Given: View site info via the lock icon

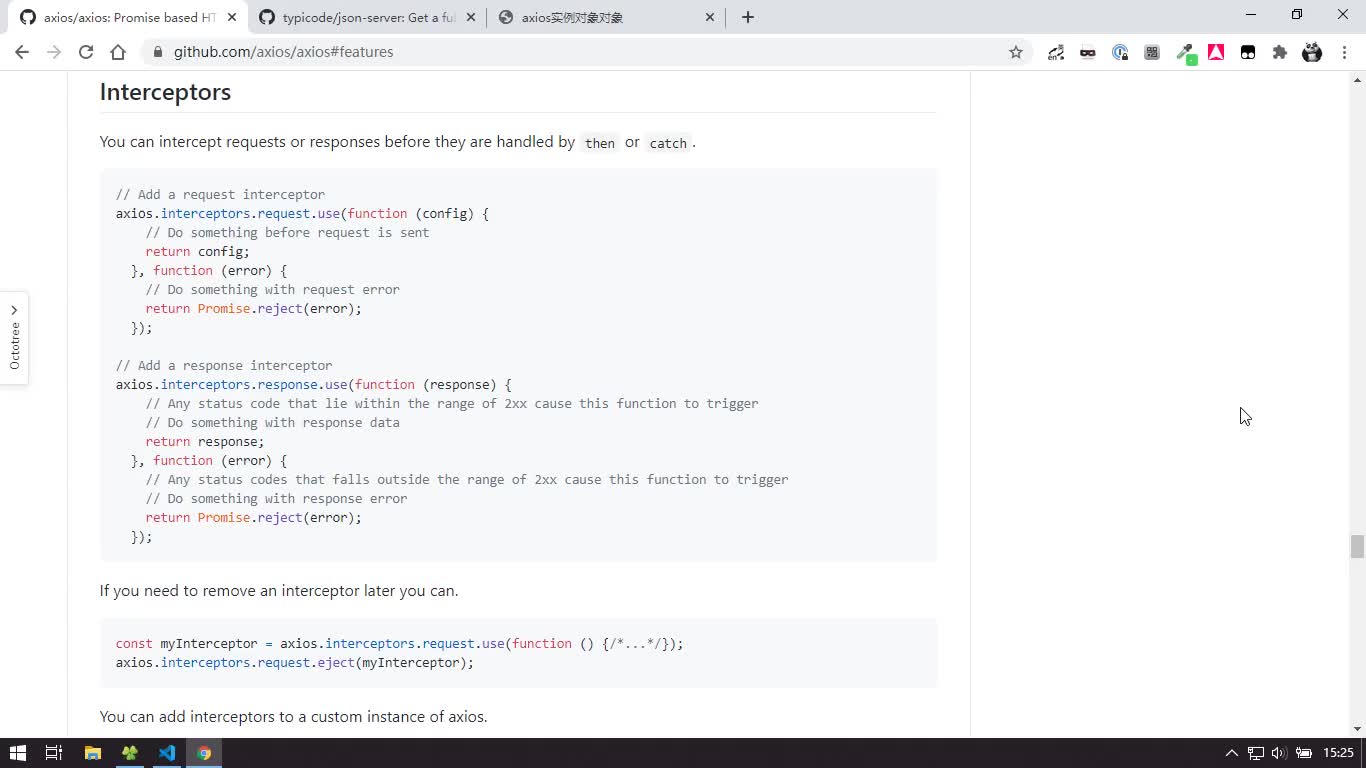Looking at the screenshot, I should (158, 52).
